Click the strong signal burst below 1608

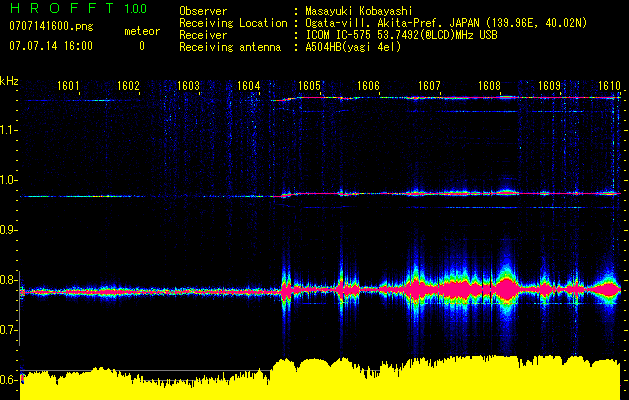[506, 289]
